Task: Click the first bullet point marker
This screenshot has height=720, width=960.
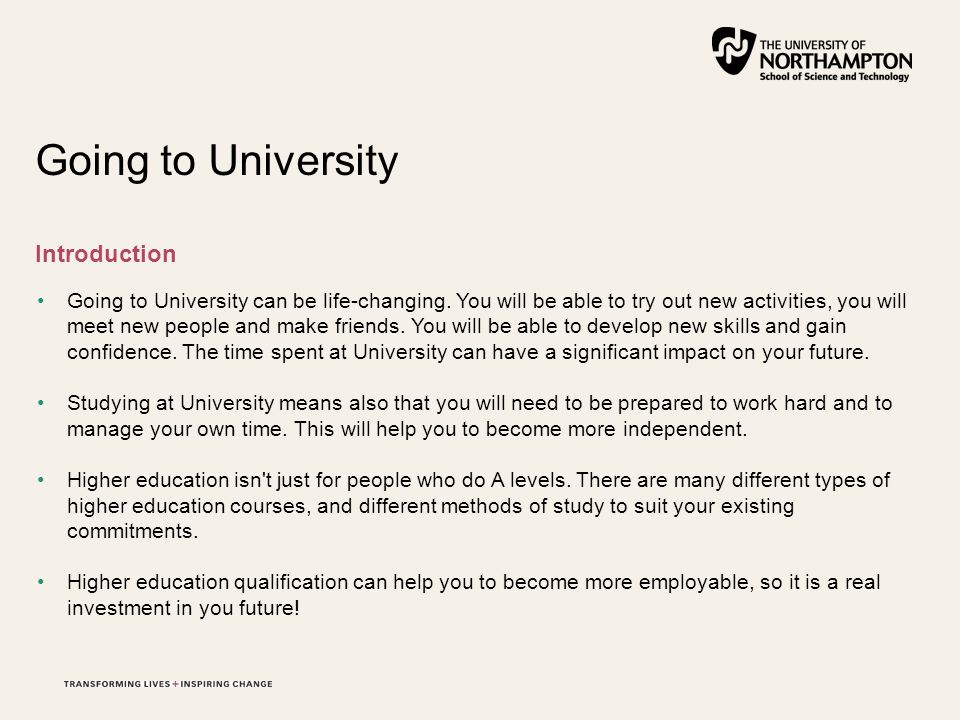Action: [x=41, y=301]
